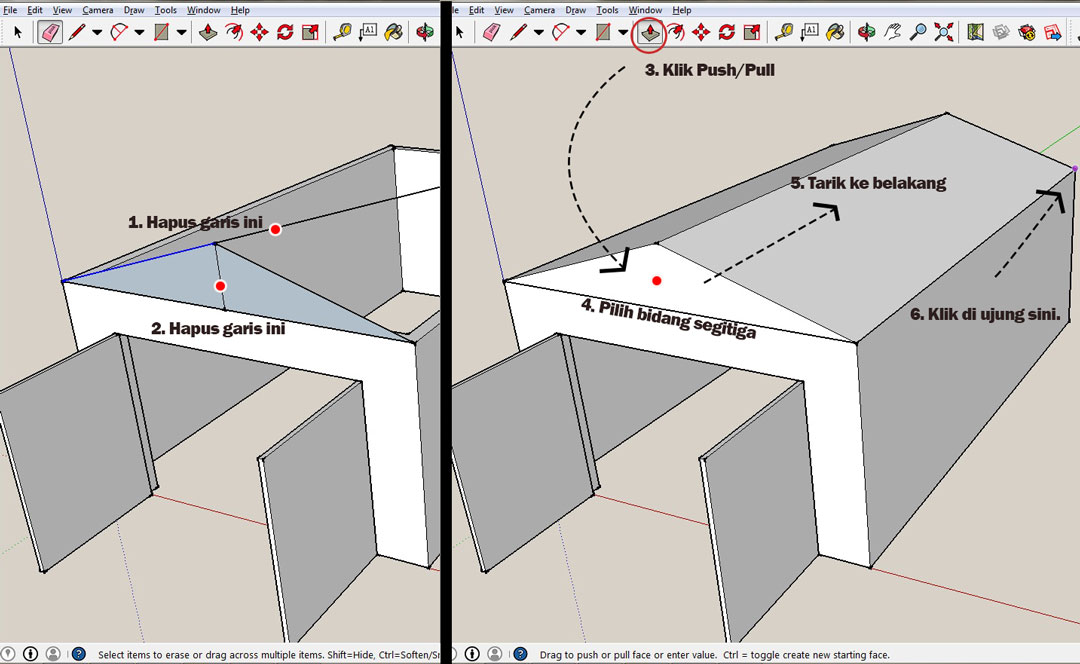Click the sign-in profile icon in left status bar
1080x664 pixels.
point(53,654)
